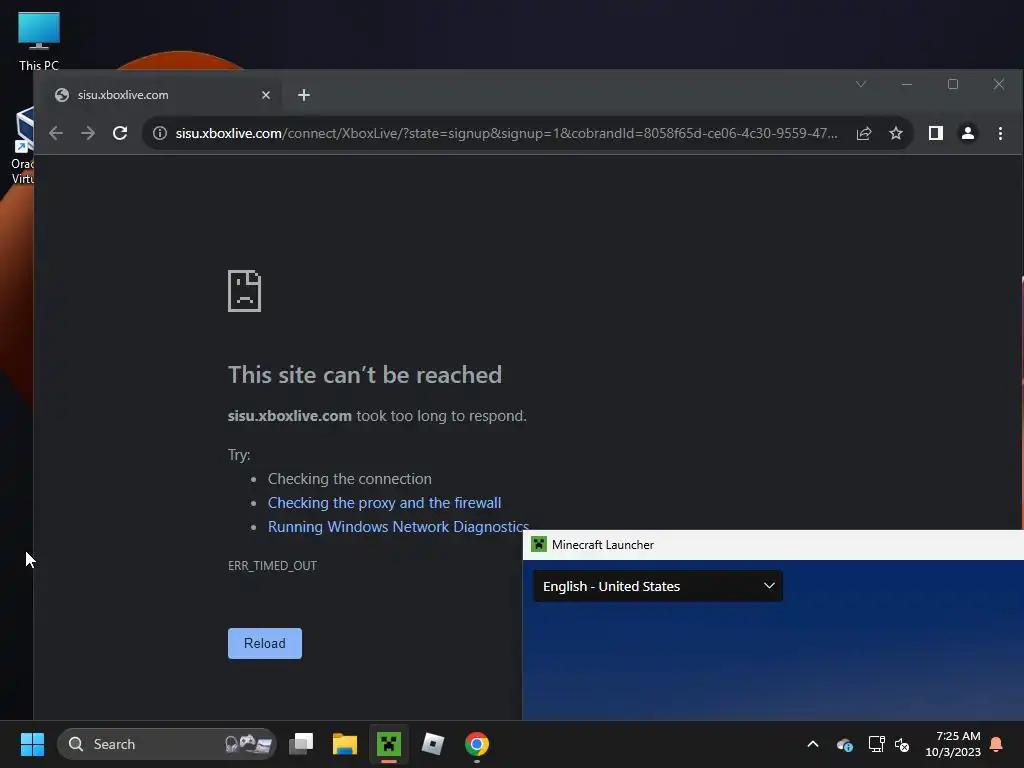Open a new tab with plus button
The width and height of the screenshot is (1024, 768).
tap(304, 95)
